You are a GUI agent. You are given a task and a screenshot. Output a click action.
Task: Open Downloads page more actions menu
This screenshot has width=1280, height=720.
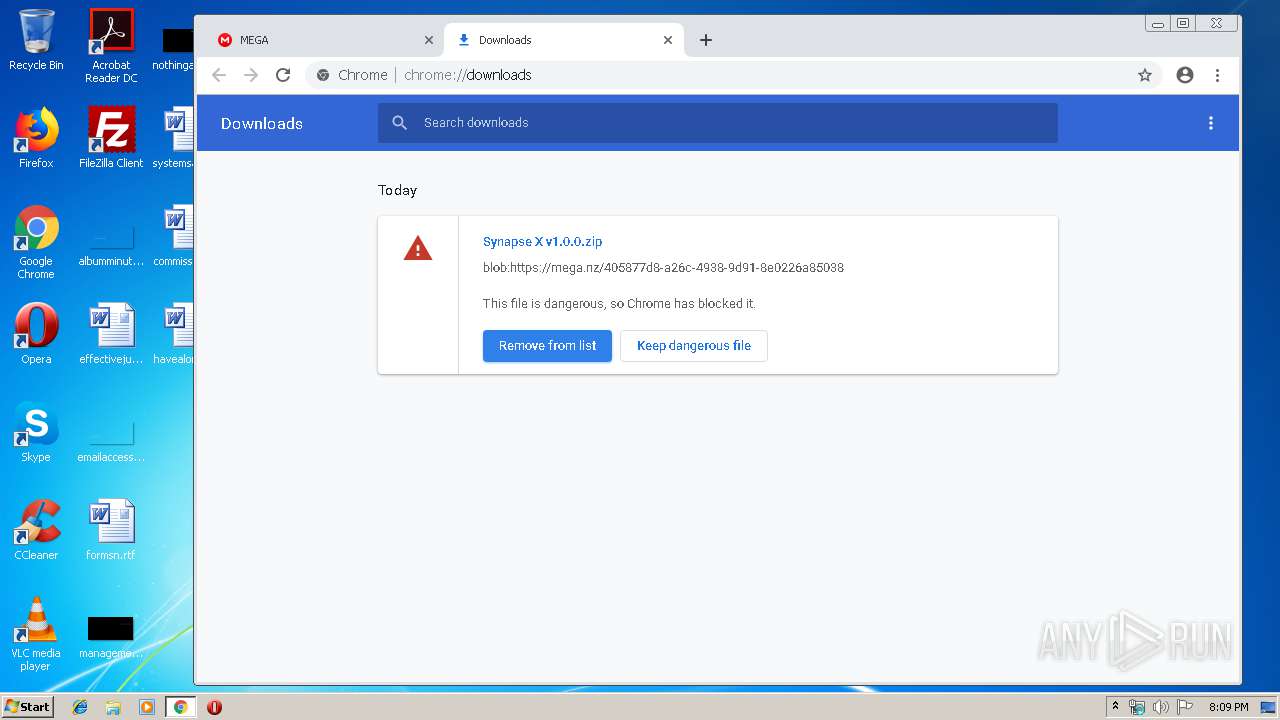pyautogui.click(x=1210, y=123)
